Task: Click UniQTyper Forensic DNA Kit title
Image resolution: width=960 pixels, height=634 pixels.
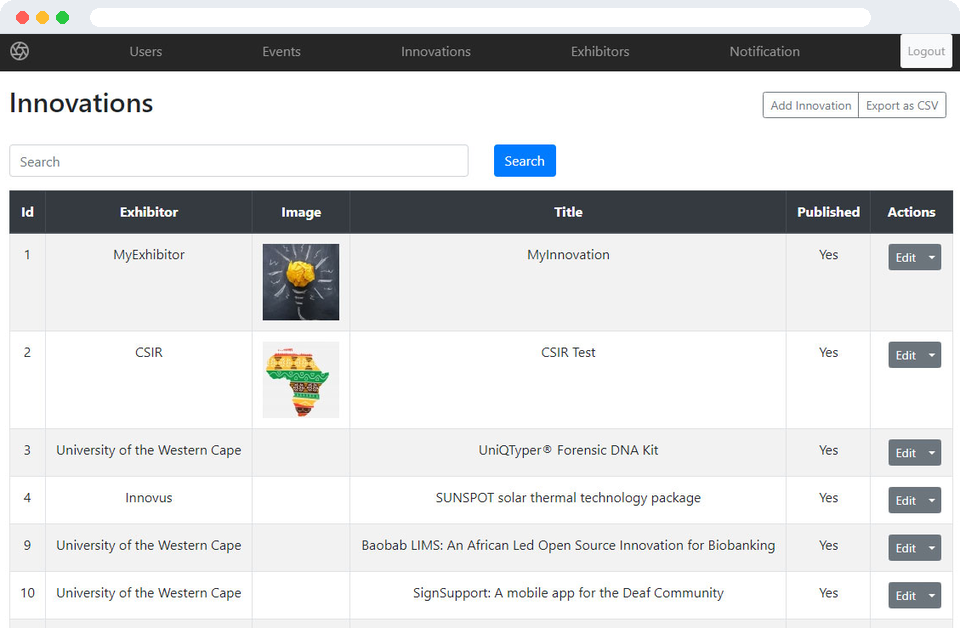Action: pyautogui.click(x=568, y=450)
